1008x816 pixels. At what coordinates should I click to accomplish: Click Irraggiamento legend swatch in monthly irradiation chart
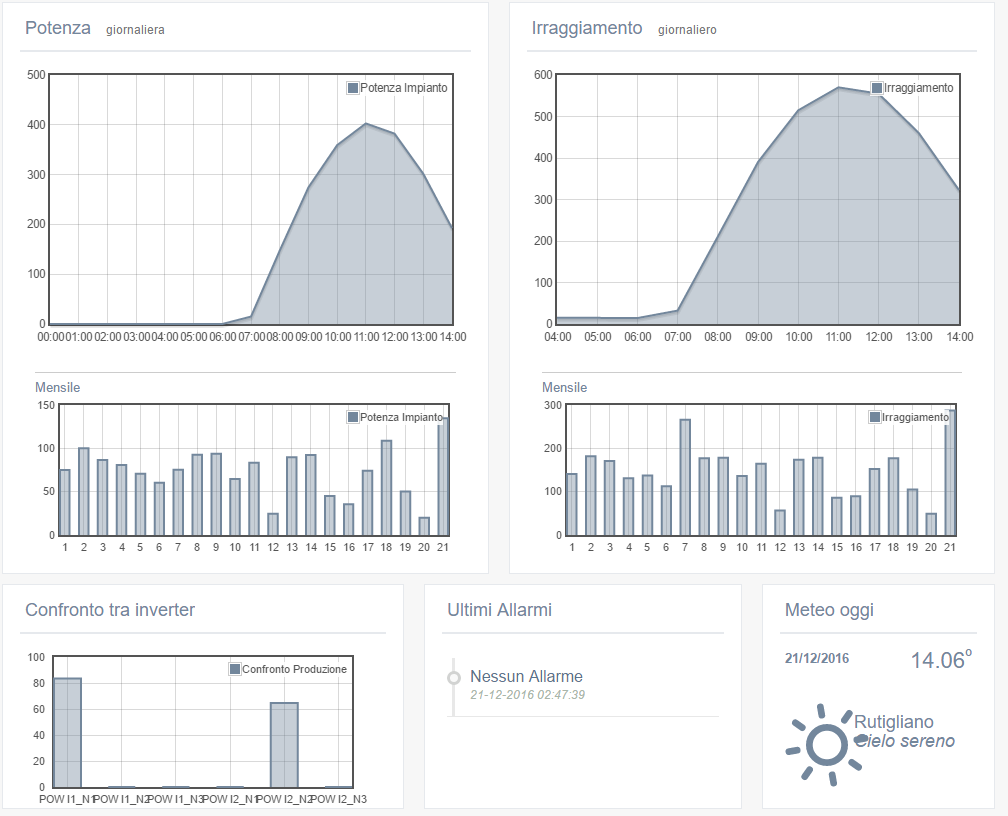876,417
